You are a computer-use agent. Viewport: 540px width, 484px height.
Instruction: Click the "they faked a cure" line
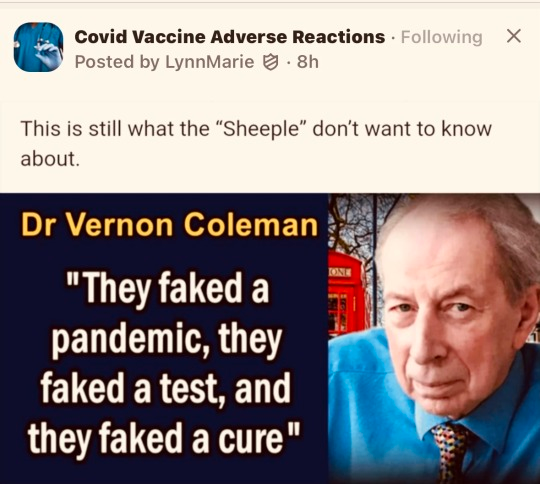tap(164, 438)
